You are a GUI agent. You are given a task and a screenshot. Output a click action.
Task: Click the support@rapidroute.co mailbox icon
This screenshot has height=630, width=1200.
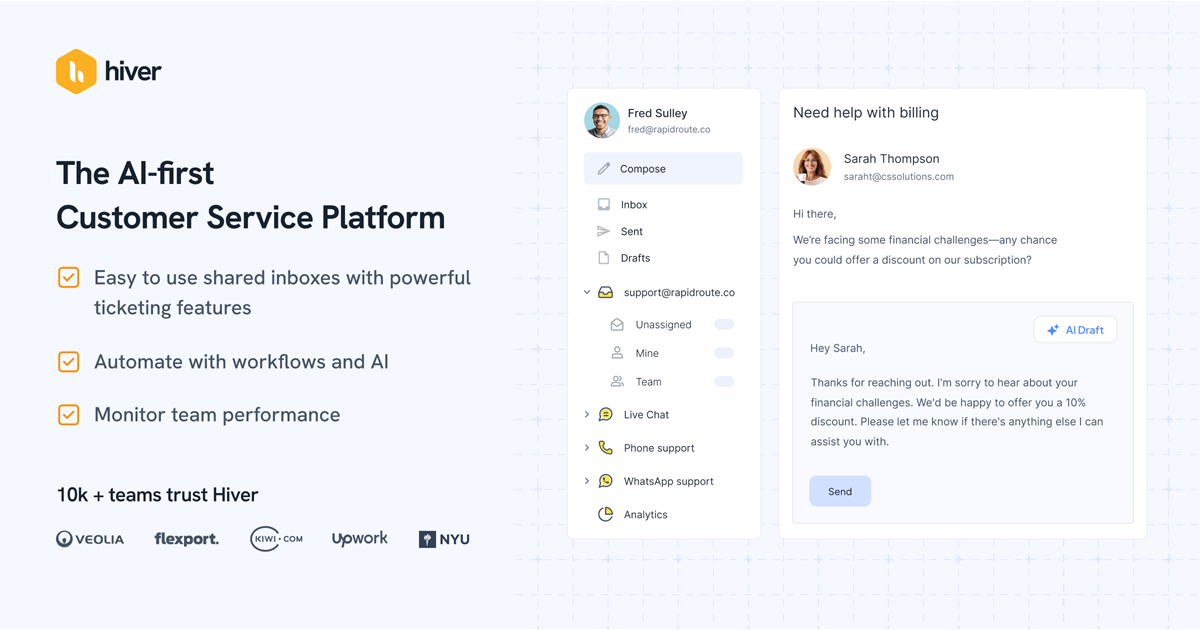pos(606,293)
